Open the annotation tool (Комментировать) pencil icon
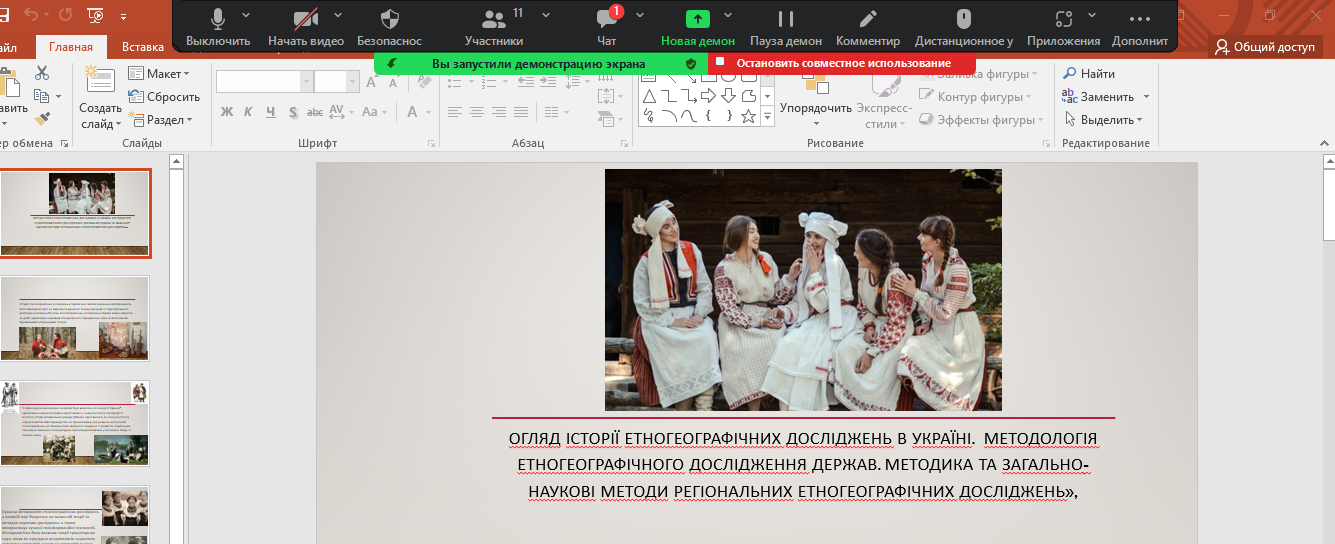 click(x=867, y=20)
